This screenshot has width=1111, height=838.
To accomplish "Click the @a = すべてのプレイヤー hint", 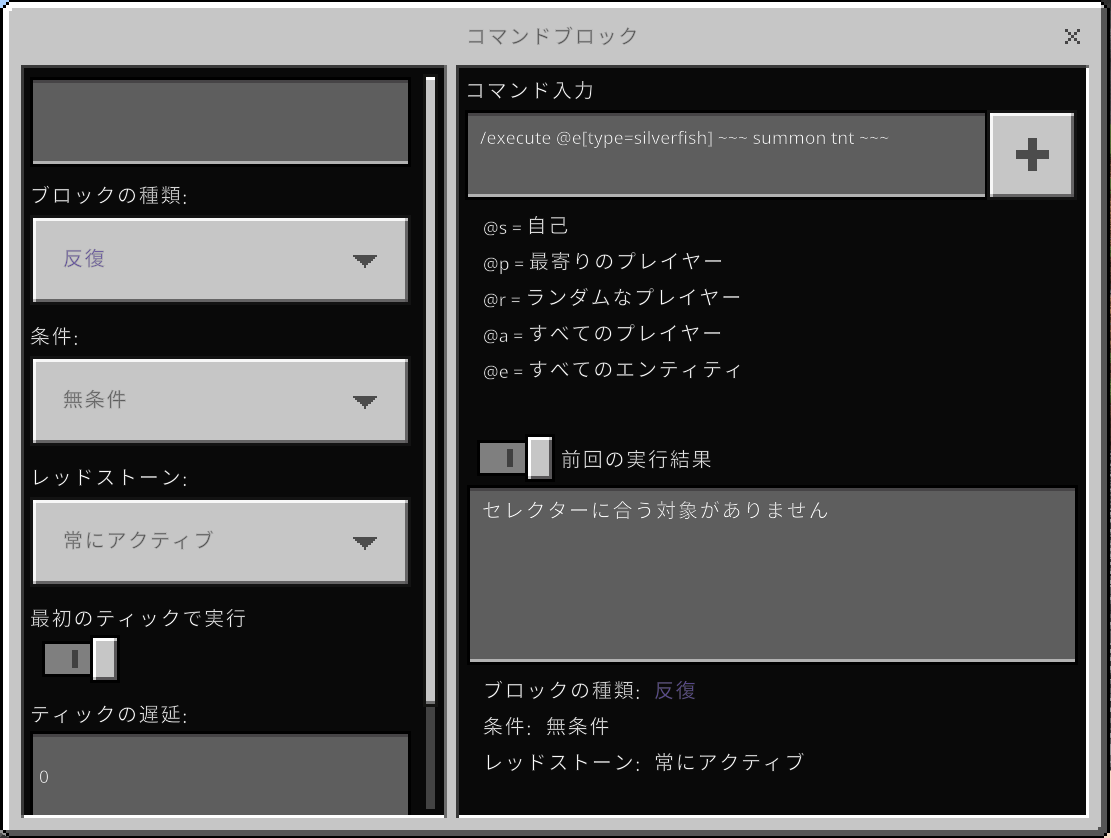I will (x=603, y=334).
